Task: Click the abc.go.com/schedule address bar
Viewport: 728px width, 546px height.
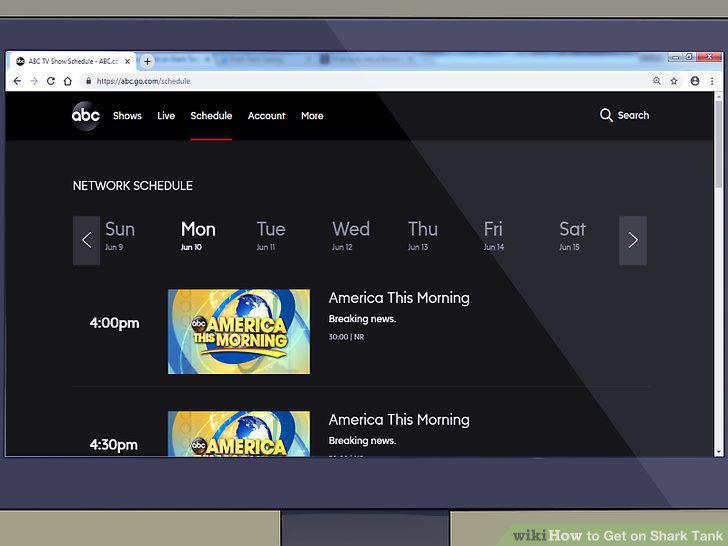Action: pos(367,81)
